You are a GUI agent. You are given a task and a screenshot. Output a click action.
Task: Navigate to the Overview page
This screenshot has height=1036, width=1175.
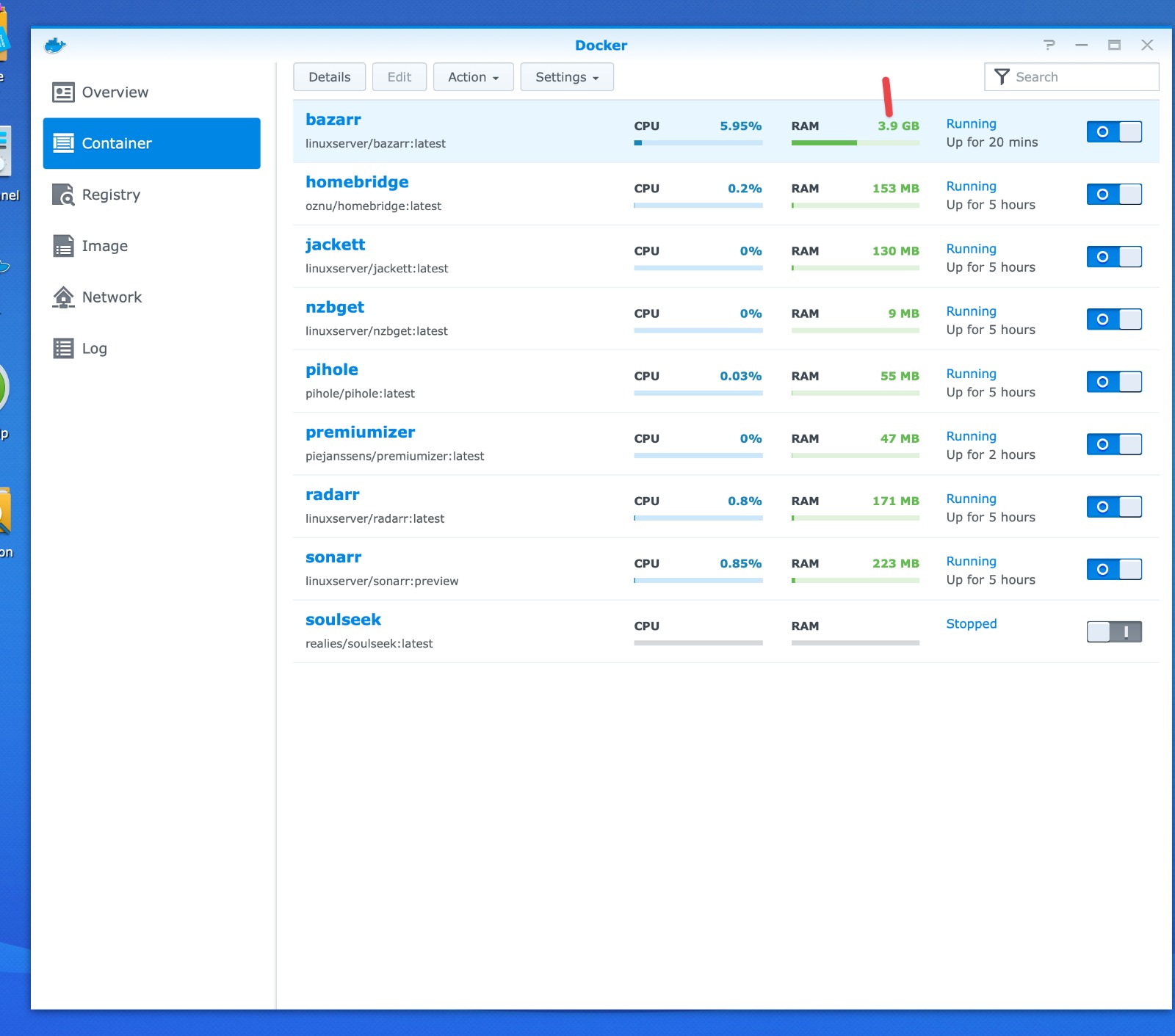(115, 92)
